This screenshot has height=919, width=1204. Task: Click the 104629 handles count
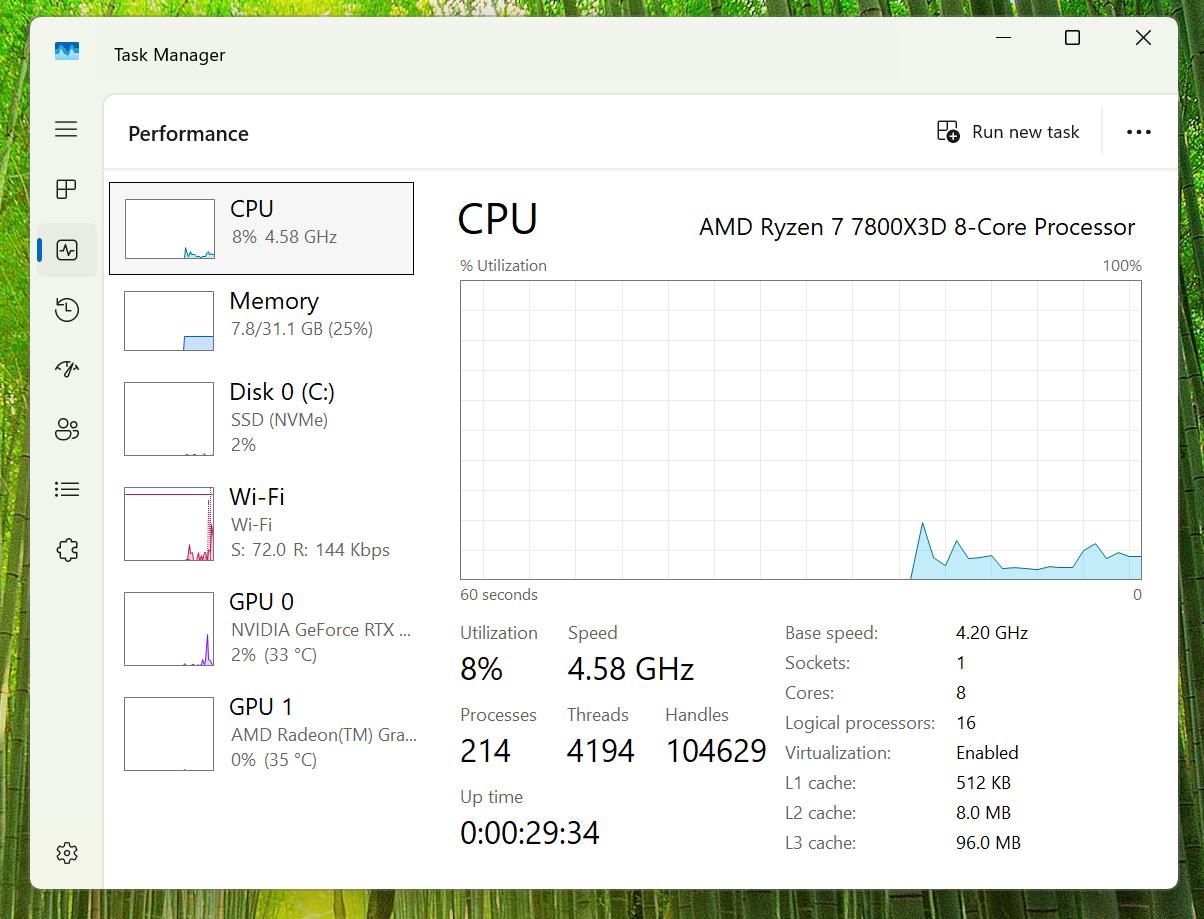click(x=716, y=751)
